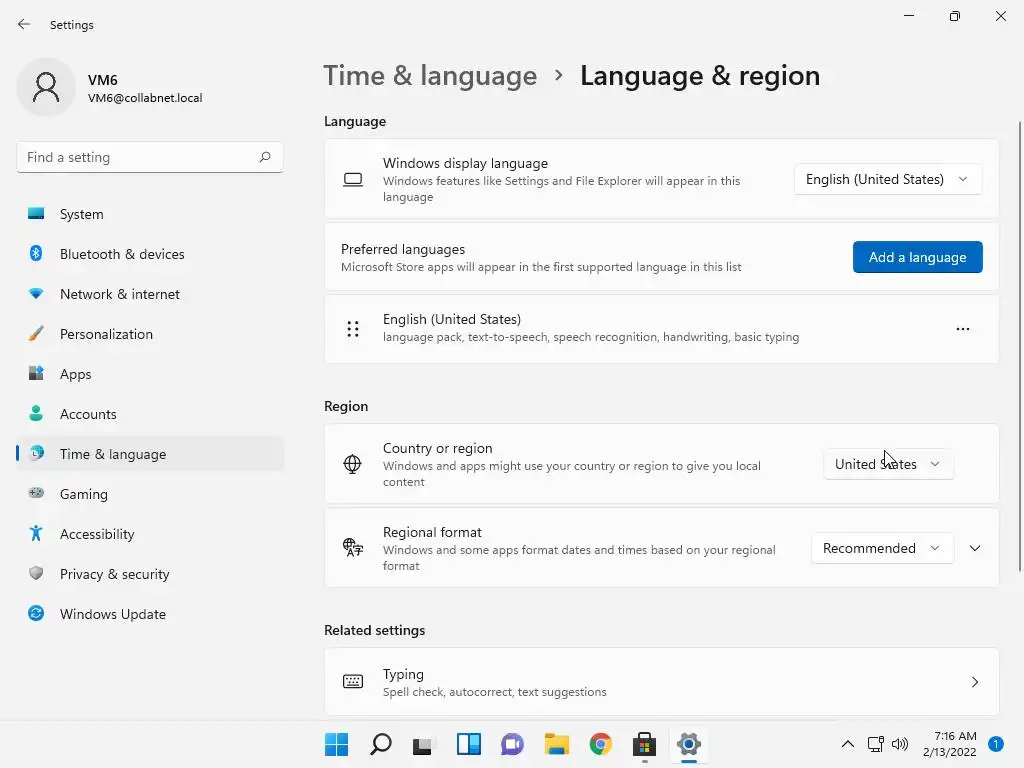Open the Regional format Recommended dropdown

point(882,548)
